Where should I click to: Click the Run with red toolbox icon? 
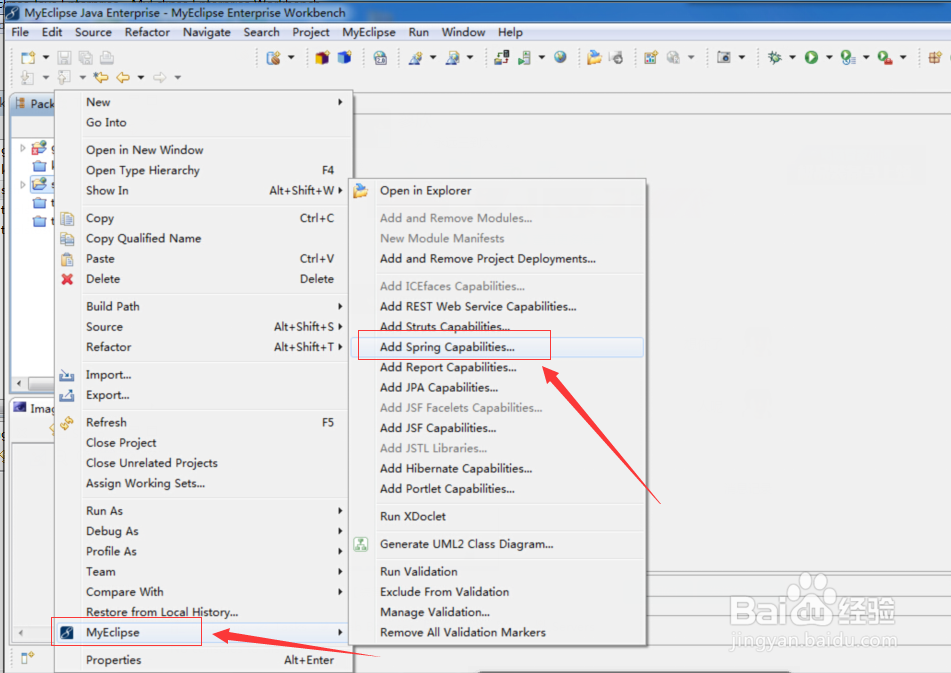(885, 58)
